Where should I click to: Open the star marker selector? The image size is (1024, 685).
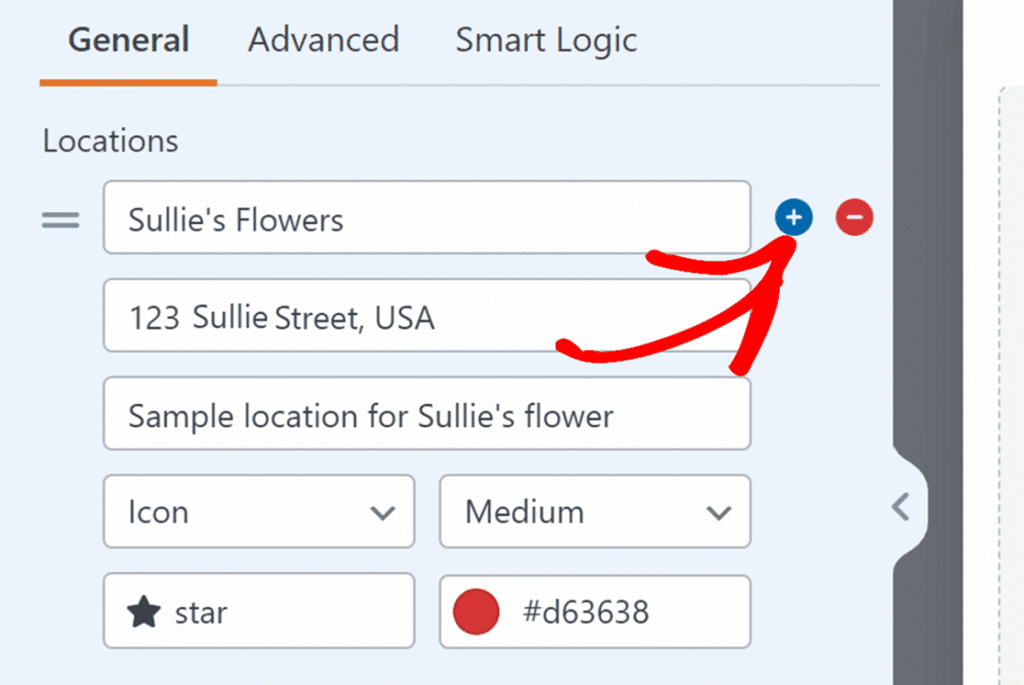click(259, 610)
